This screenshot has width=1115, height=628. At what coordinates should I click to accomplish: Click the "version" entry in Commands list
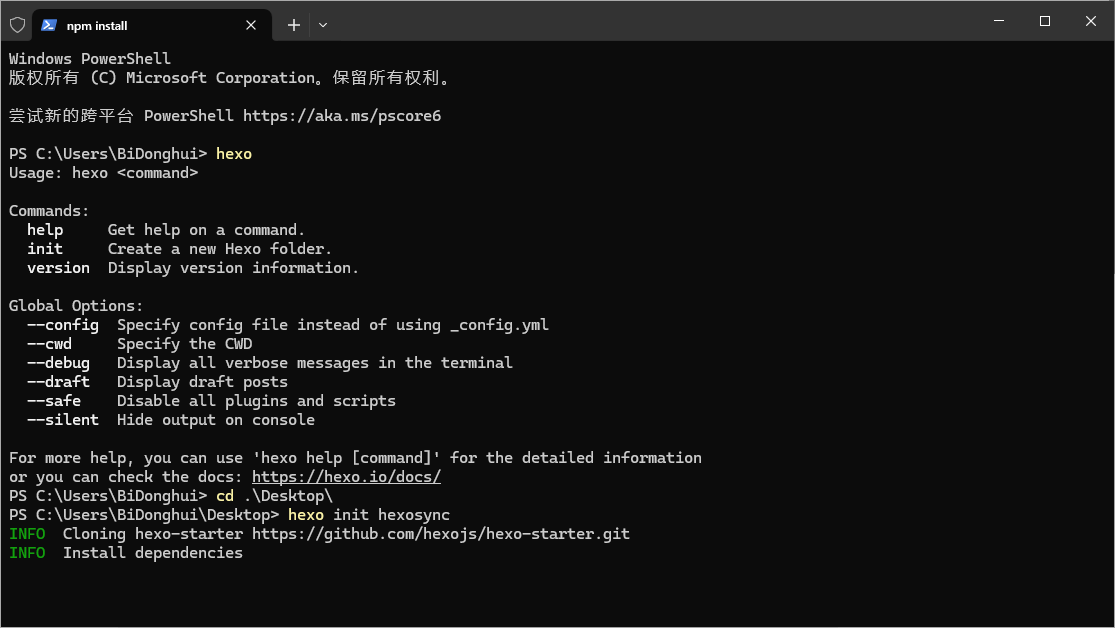coord(58,268)
